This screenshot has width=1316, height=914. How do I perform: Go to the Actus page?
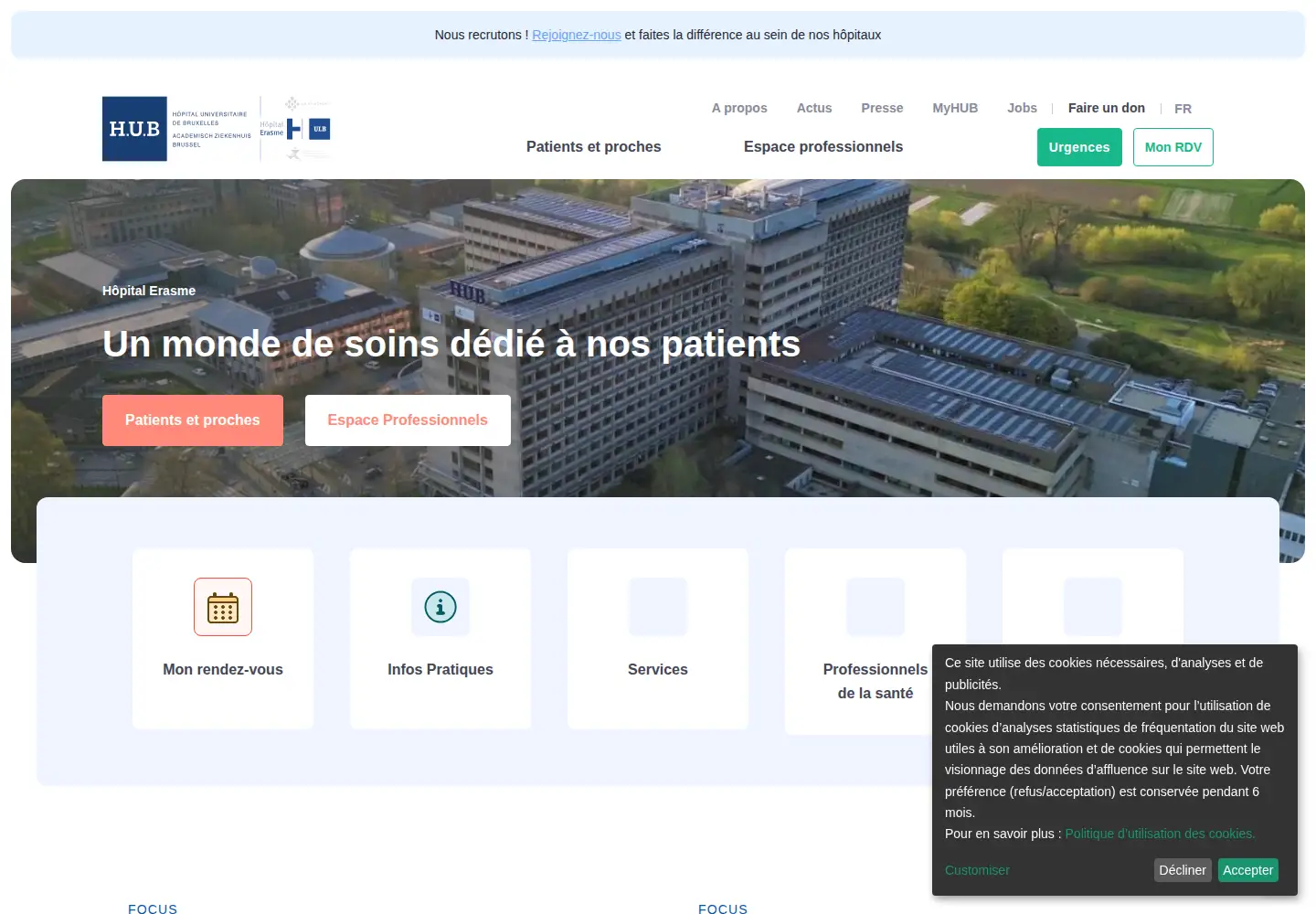tap(814, 108)
